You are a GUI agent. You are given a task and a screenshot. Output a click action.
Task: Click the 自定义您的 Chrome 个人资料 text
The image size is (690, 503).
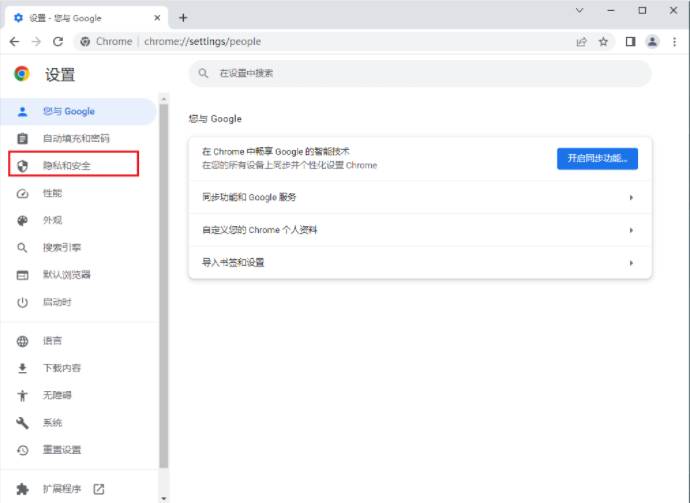pyautogui.click(x=260, y=230)
